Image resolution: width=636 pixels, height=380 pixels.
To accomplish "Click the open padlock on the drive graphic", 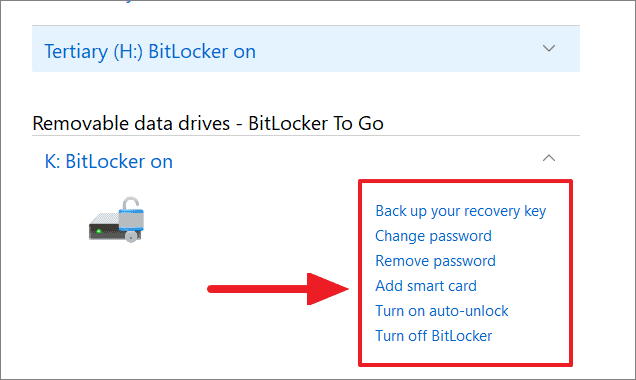I will tap(131, 213).
